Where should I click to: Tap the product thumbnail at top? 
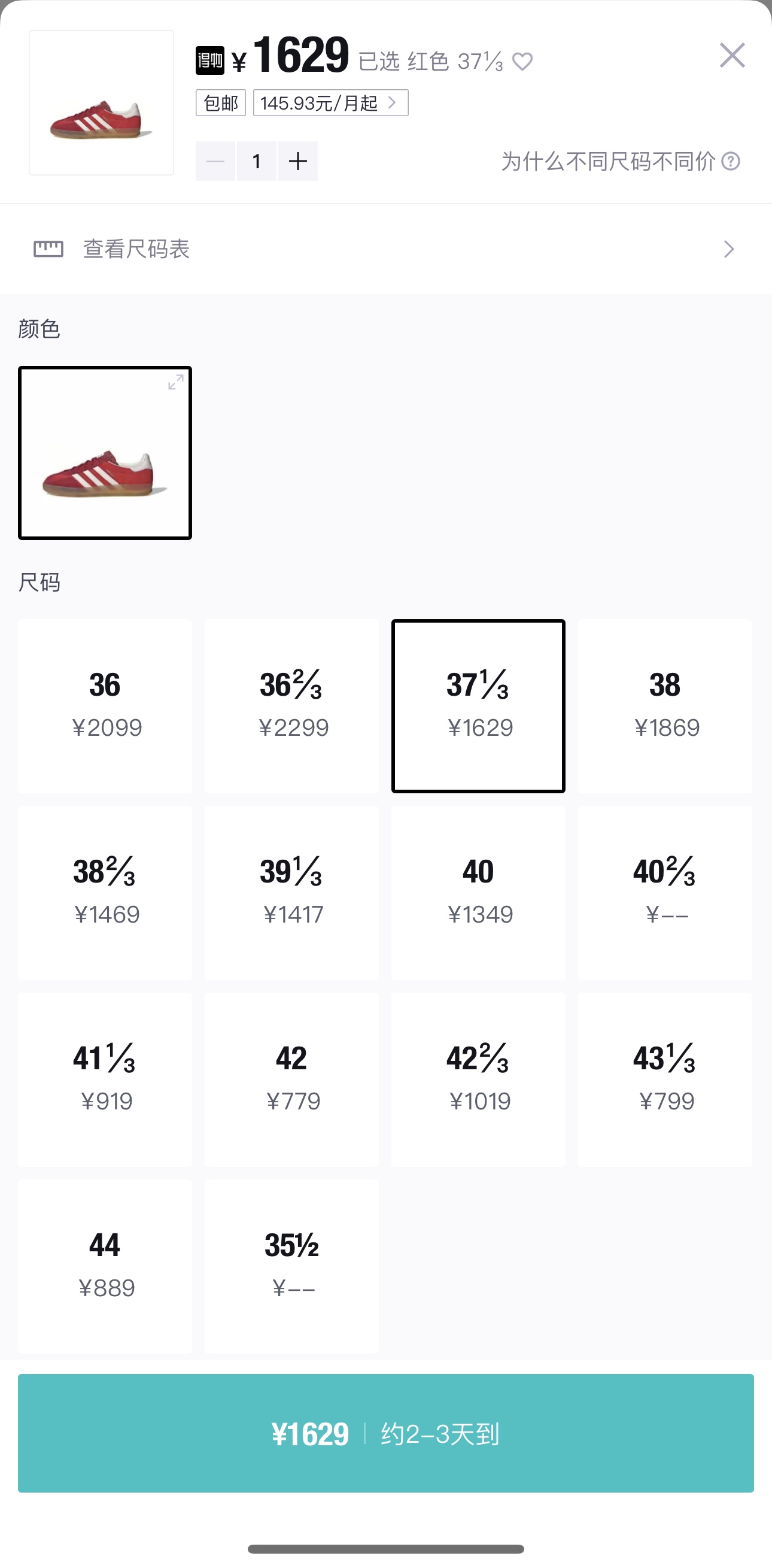(x=102, y=103)
